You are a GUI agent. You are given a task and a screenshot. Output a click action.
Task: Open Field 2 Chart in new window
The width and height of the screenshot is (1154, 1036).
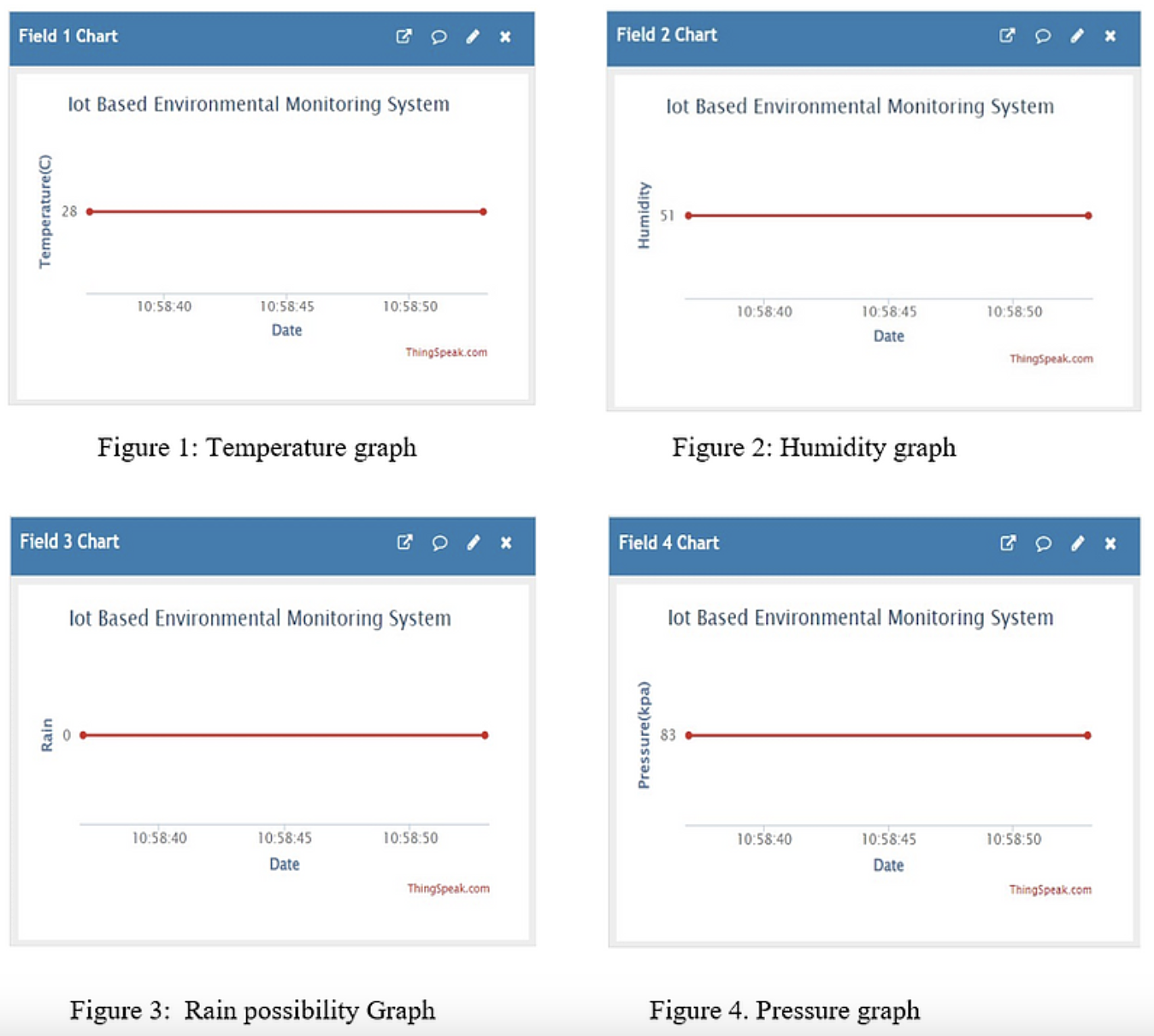(1008, 36)
